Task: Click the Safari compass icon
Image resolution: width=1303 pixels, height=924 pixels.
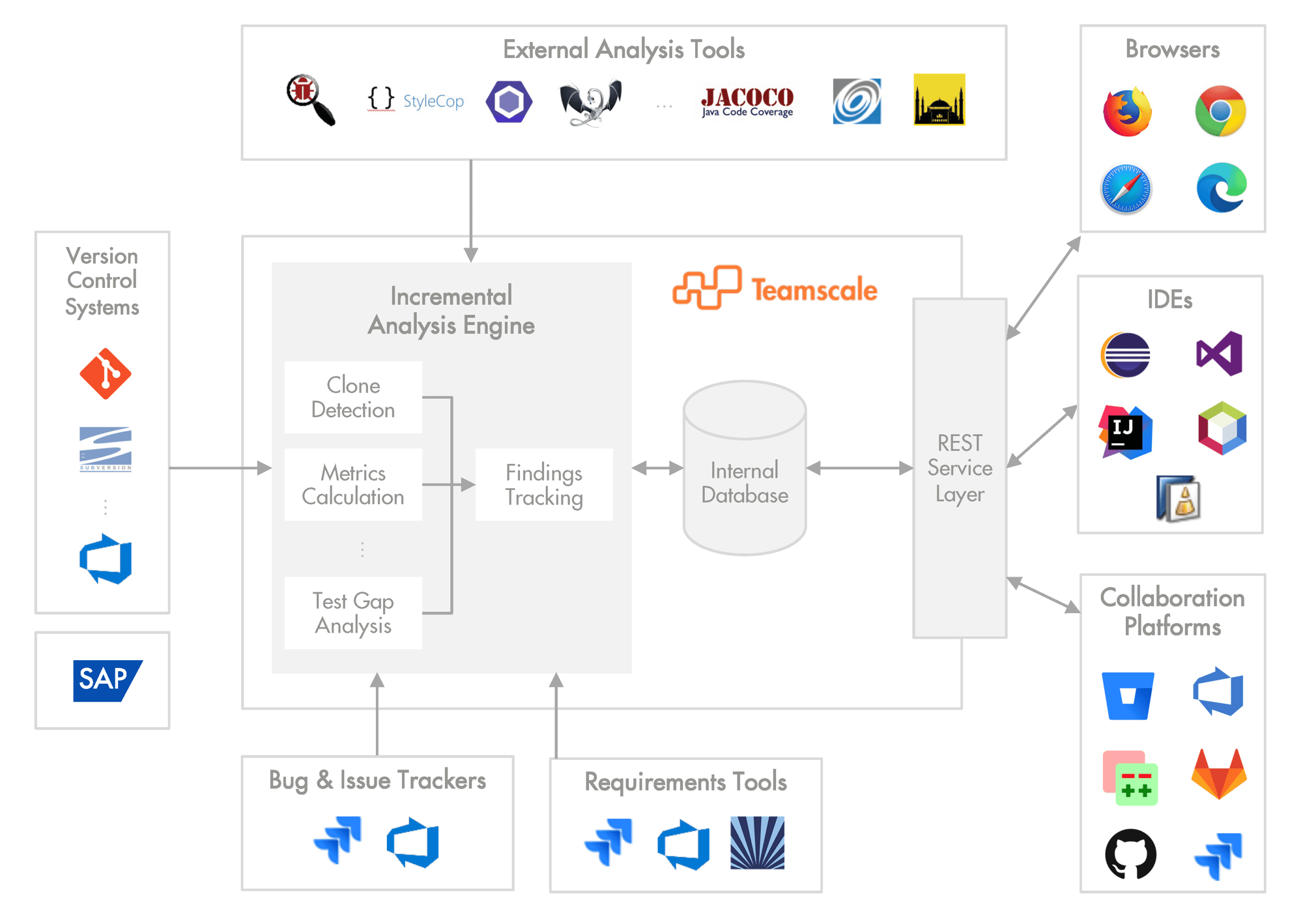Action: click(x=1126, y=189)
